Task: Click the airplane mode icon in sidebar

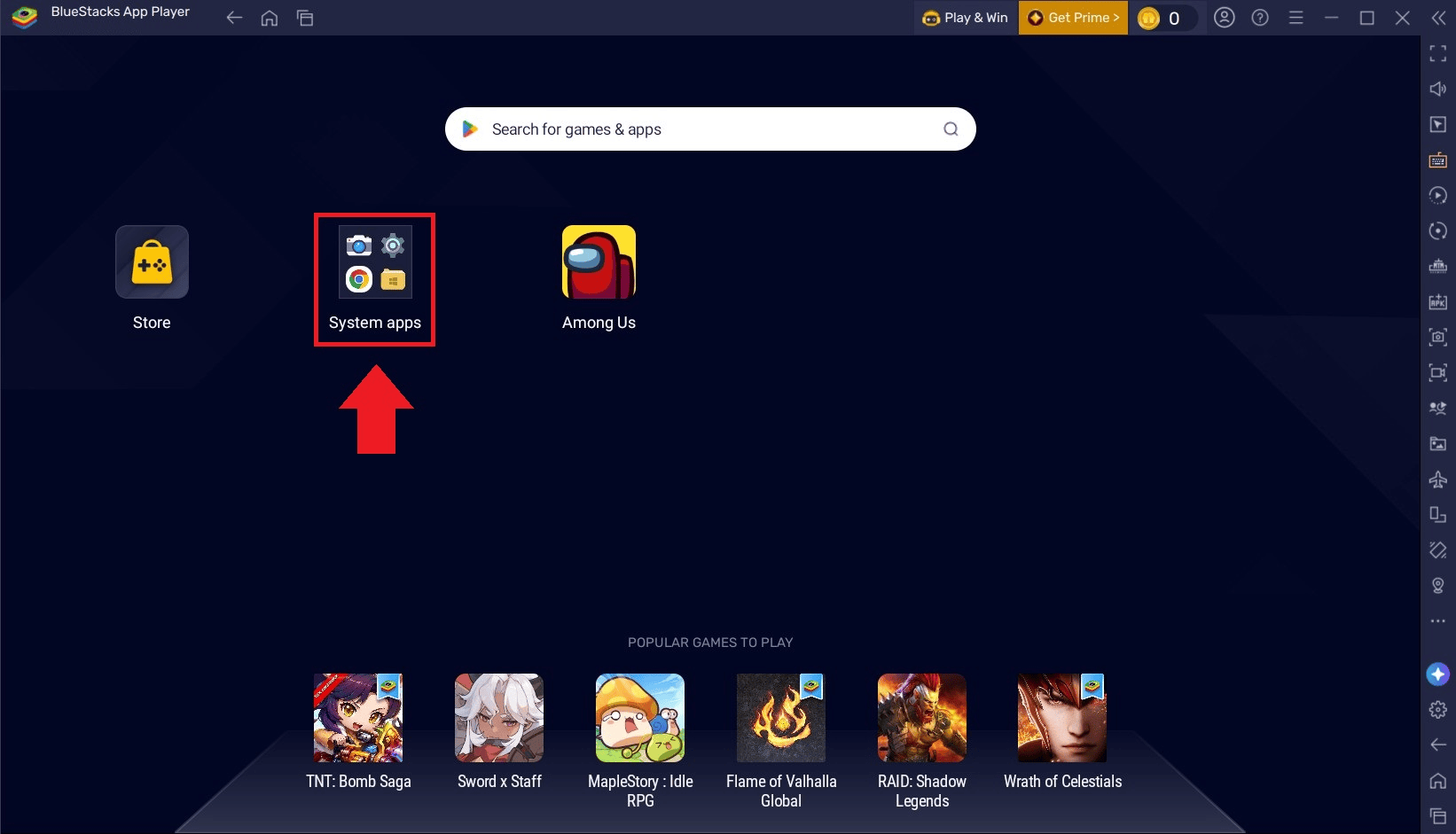Action: pyautogui.click(x=1438, y=479)
